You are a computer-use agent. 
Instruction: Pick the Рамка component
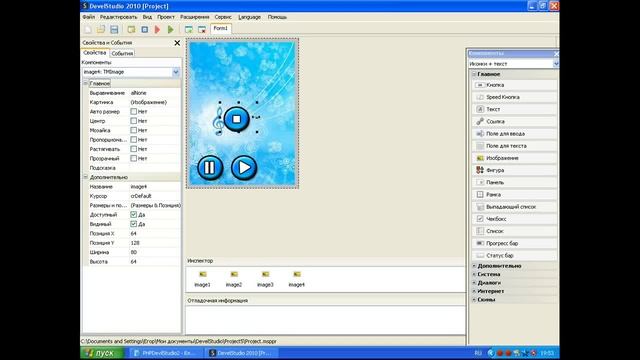pyautogui.click(x=514, y=195)
